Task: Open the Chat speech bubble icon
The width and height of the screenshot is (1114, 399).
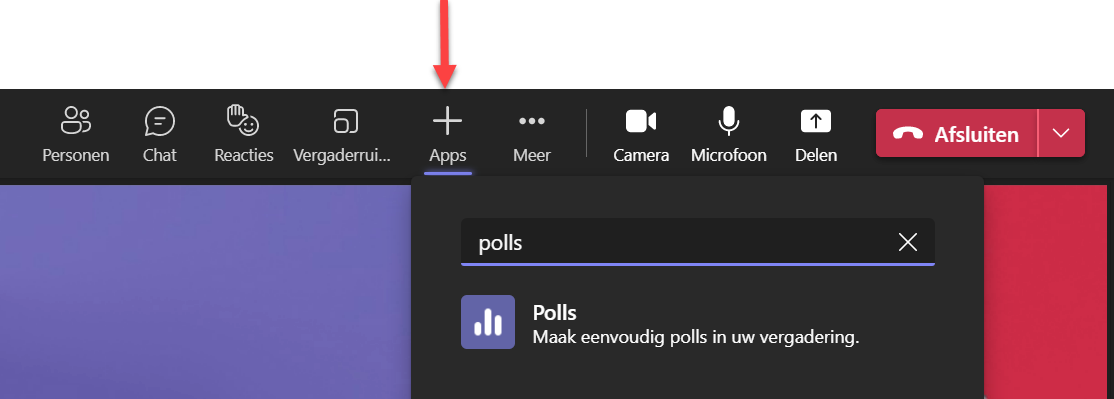Action: tap(159, 121)
